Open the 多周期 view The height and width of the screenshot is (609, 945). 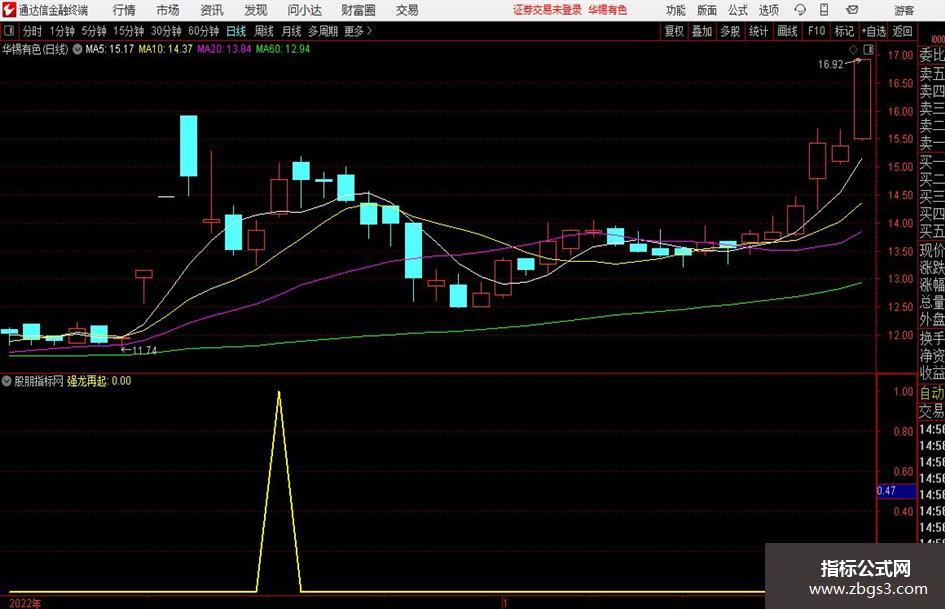(x=323, y=31)
